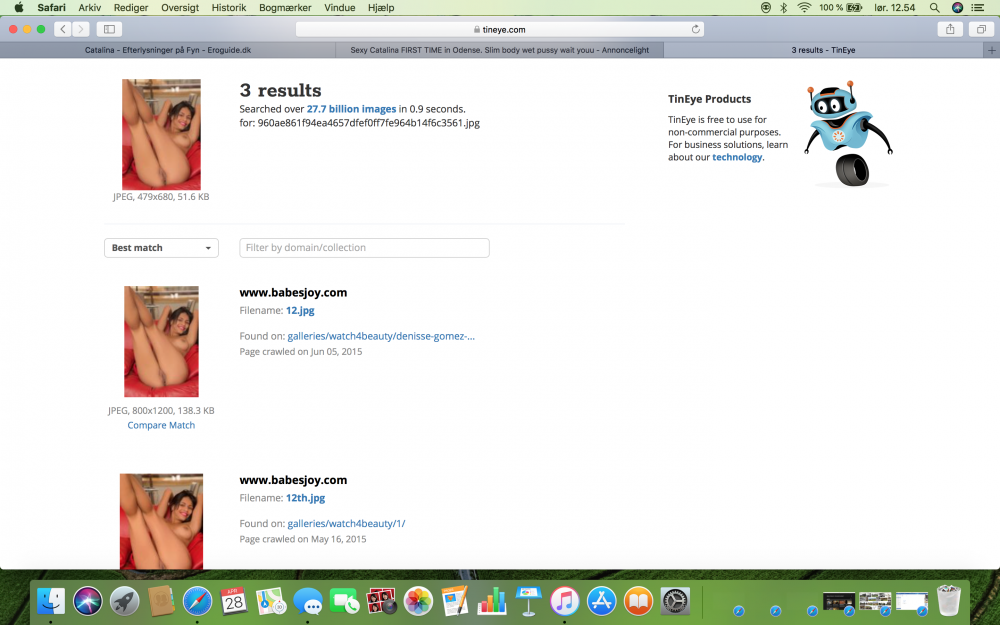
Task: Open Photo Booth from the Dock
Action: click(x=381, y=601)
